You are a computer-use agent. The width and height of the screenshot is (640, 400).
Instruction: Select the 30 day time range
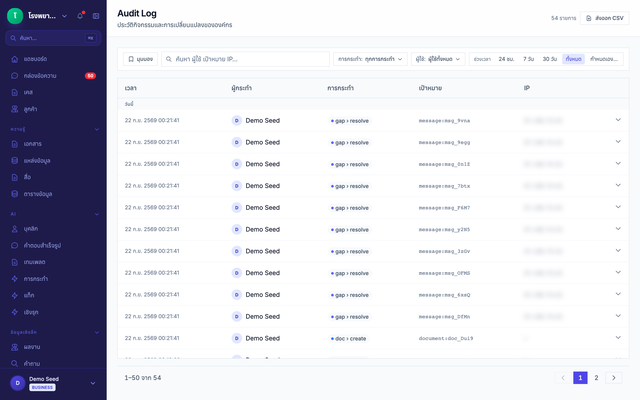(x=550, y=59)
